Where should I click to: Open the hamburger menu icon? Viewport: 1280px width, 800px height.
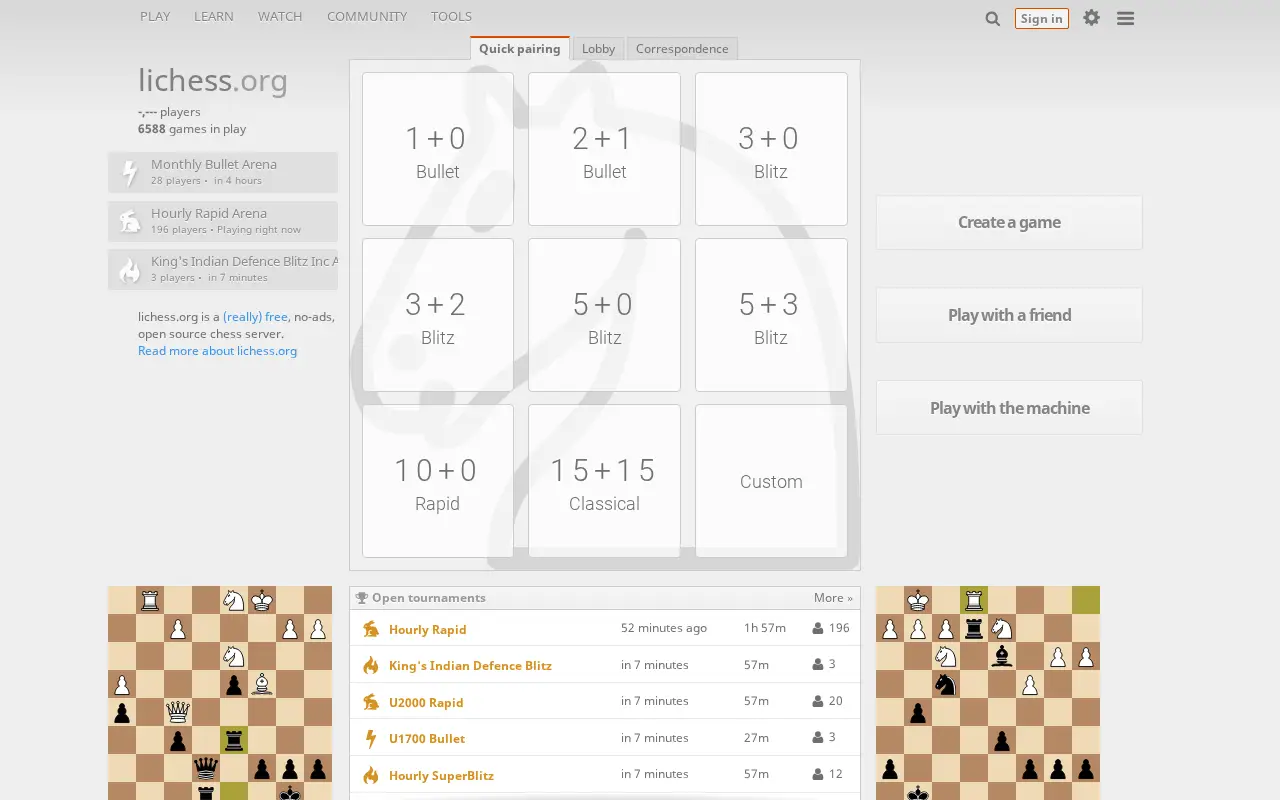[1125, 18]
